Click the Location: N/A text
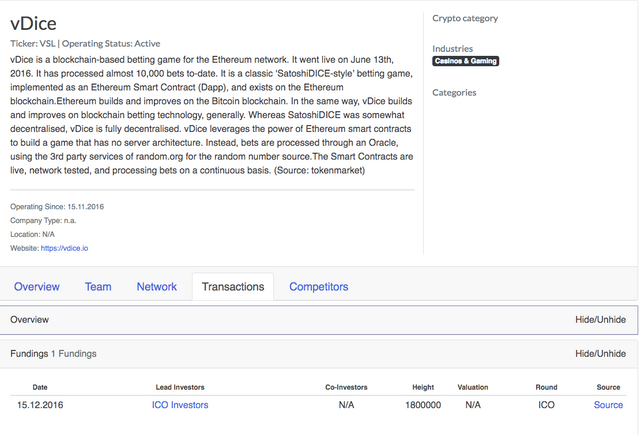The image size is (640, 435). 32,234
